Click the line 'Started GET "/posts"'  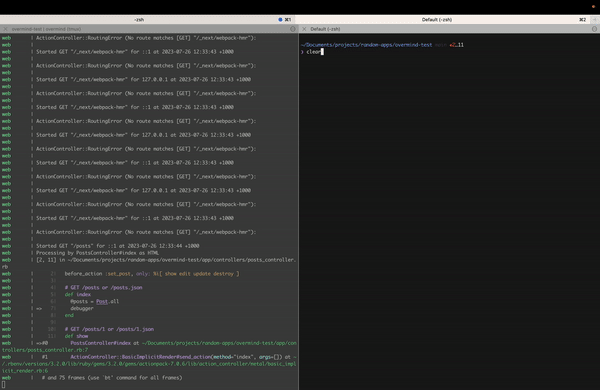click(118, 246)
